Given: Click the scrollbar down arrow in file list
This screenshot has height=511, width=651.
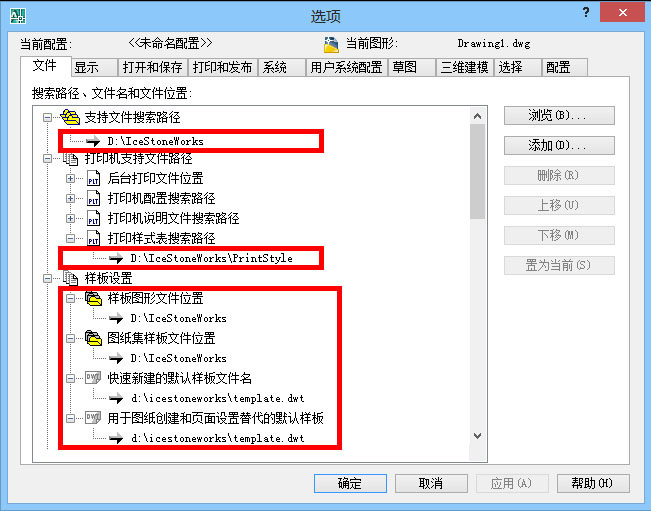Looking at the screenshot, I should [x=477, y=436].
